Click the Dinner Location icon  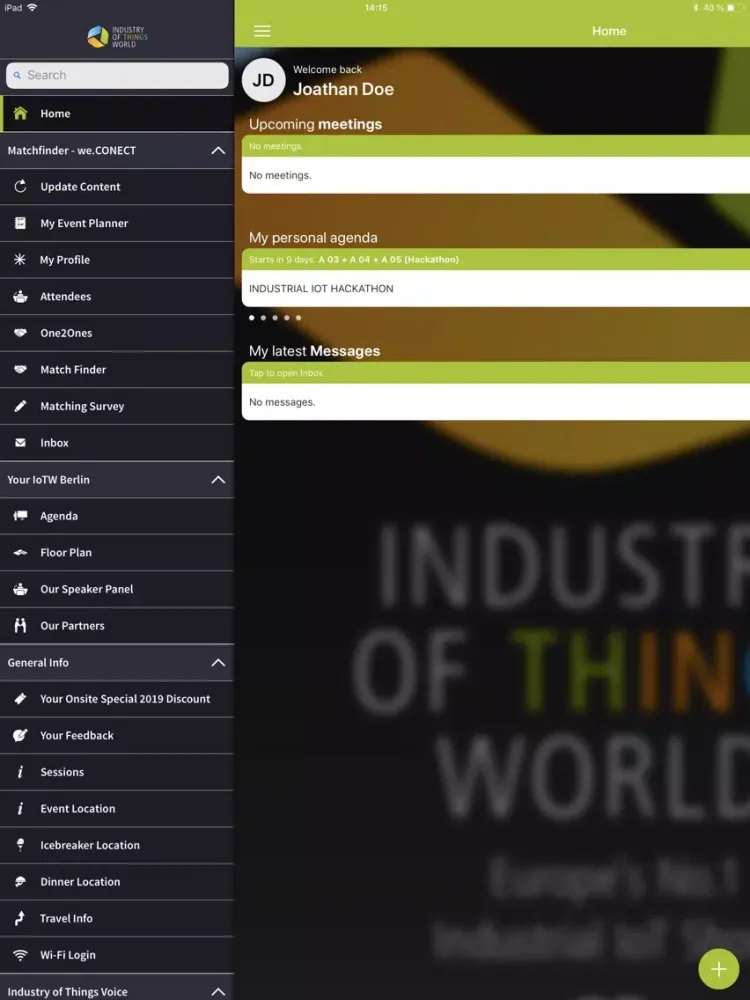pyautogui.click(x=20, y=881)
